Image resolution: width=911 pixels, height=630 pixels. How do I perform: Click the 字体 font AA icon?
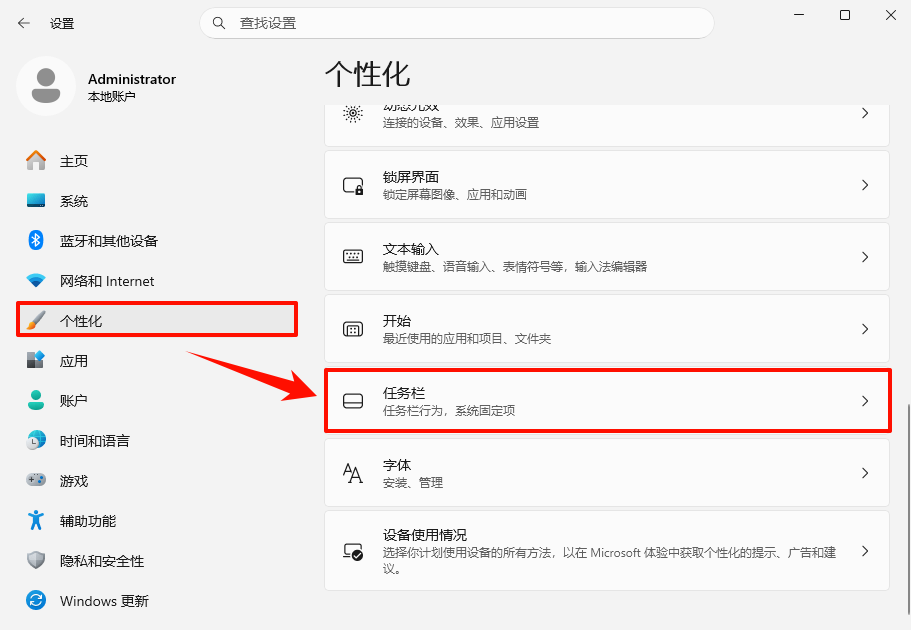tap(353, 473)
